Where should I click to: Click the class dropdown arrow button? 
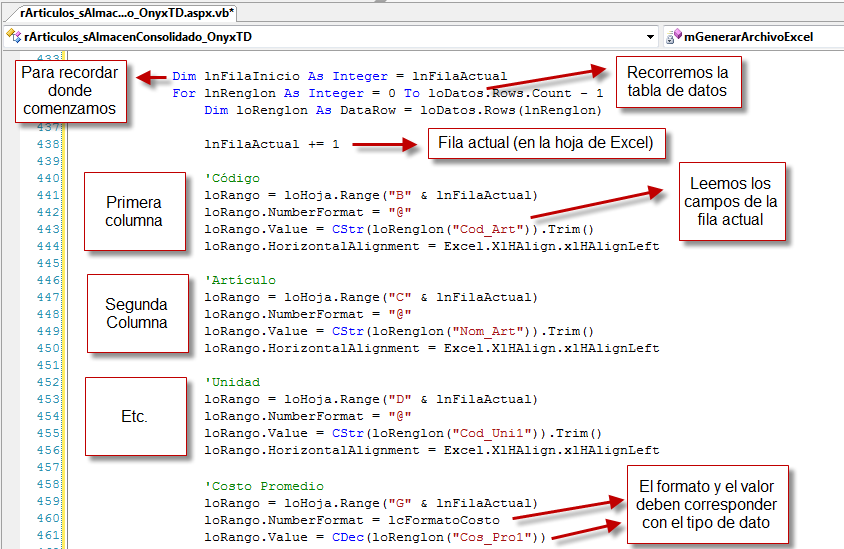coord(650,37)
